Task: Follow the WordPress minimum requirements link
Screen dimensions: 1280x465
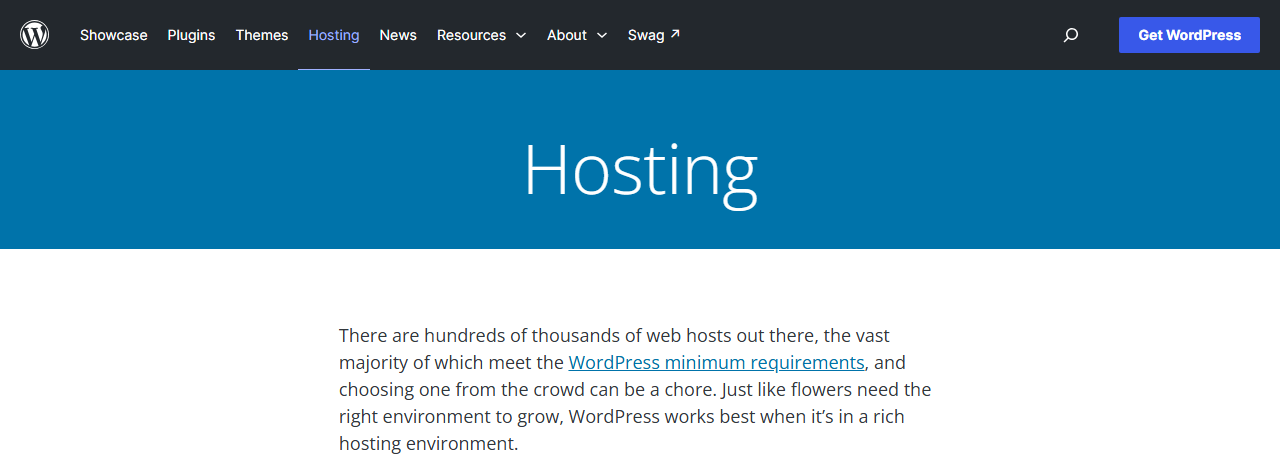Action: [x=716, y=362]
